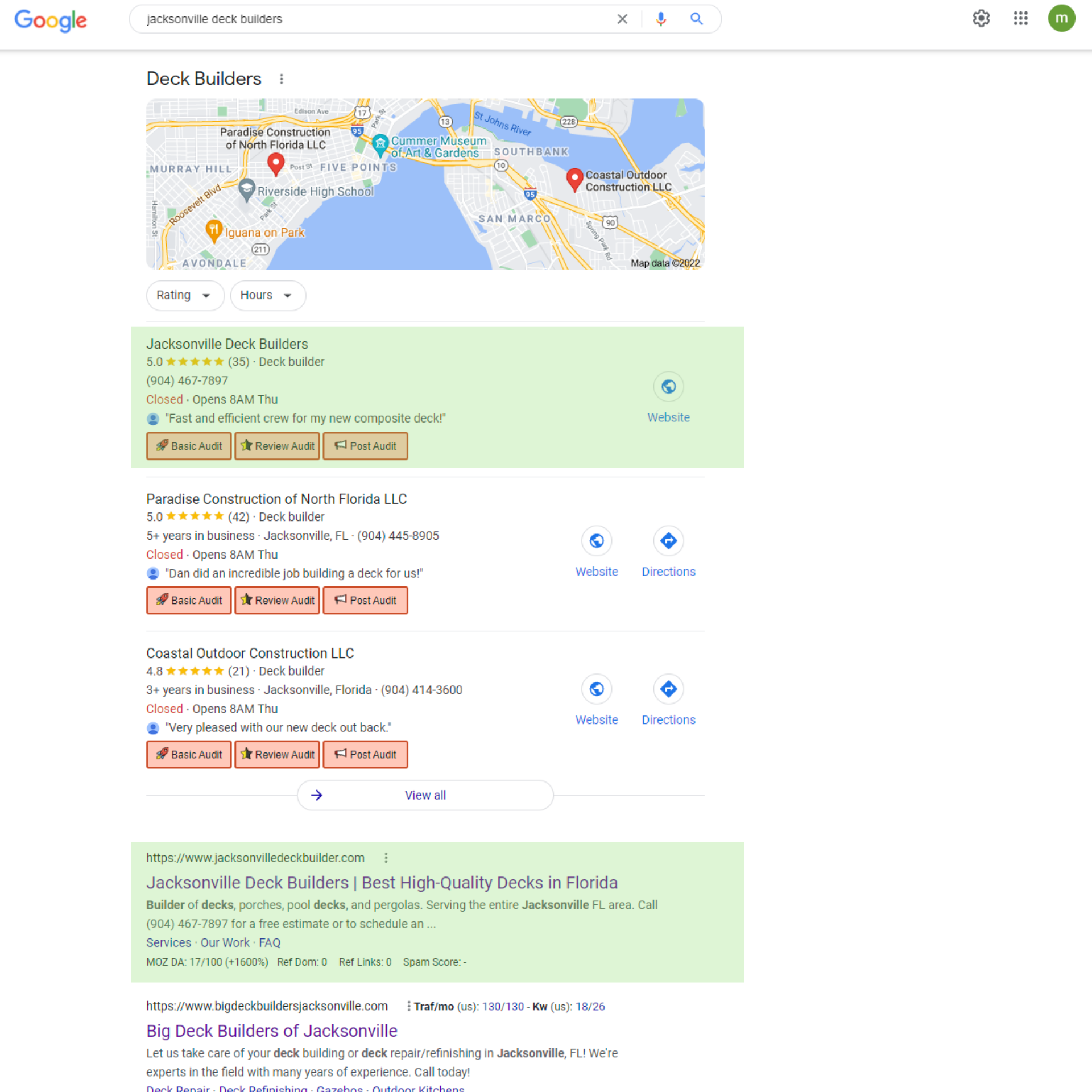Click the MOZ DA: 17/100 metric text

click(207, 962)
